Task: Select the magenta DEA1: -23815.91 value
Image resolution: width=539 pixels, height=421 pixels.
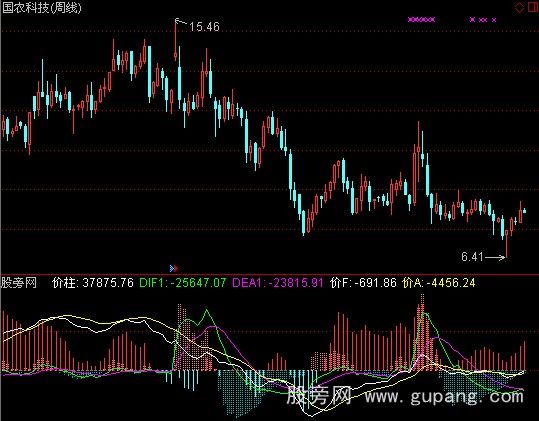Action: click(278, 283)
